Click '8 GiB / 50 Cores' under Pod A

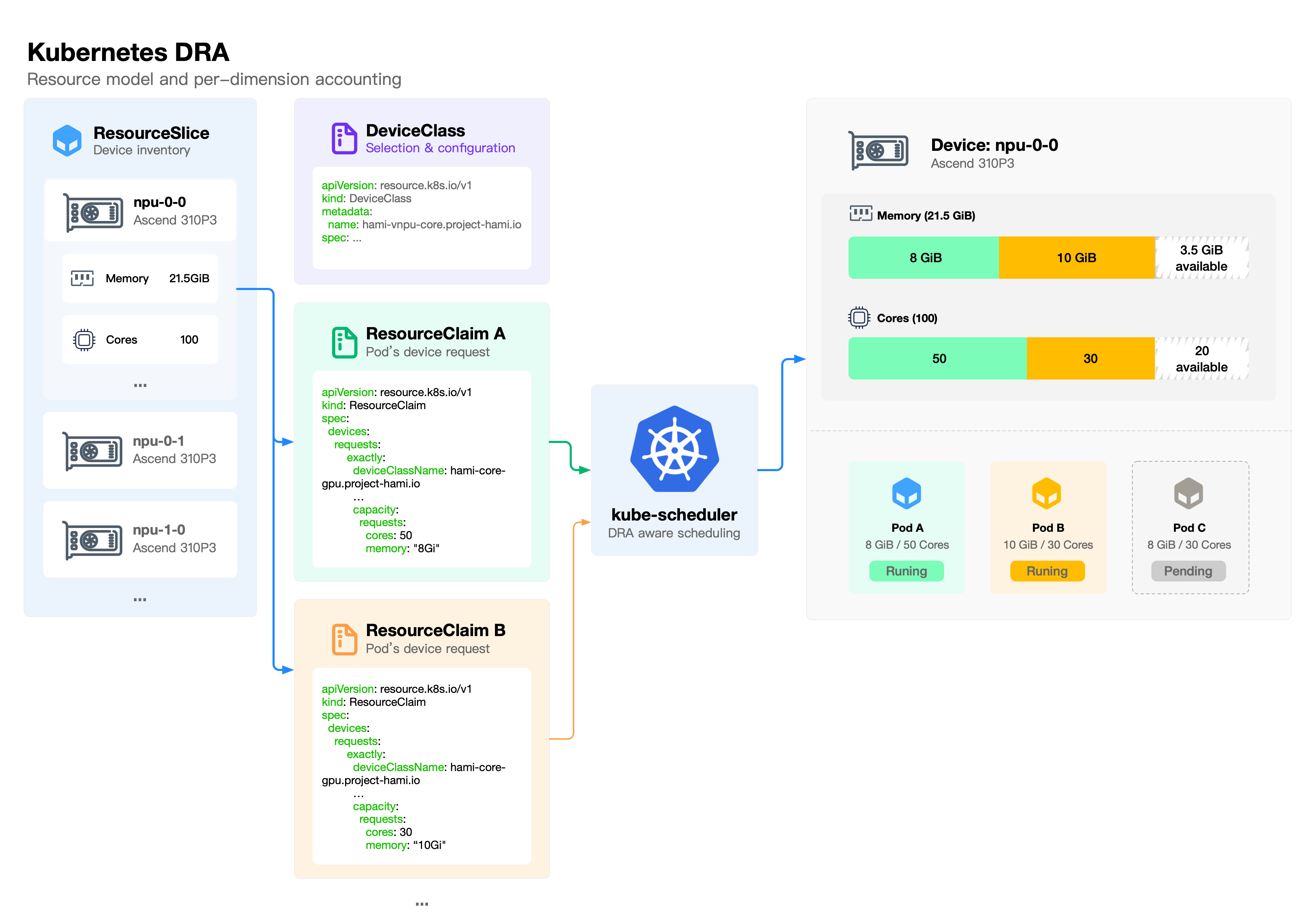pos(907,545)
